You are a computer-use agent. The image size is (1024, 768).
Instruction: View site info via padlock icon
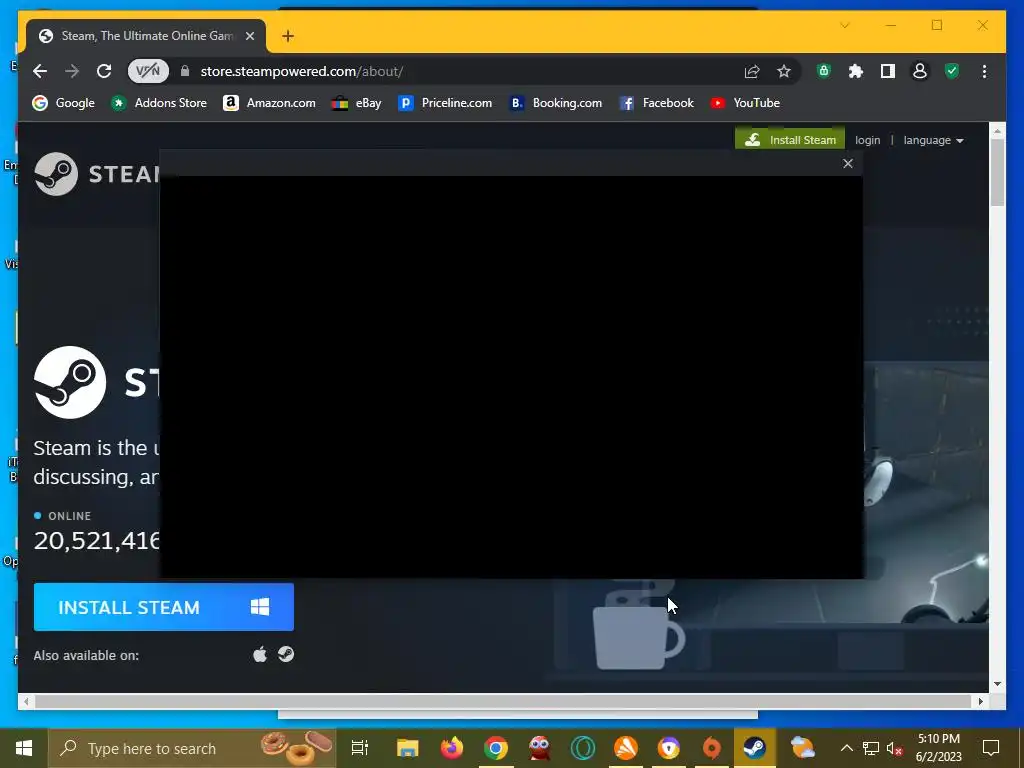click(185, 71)
